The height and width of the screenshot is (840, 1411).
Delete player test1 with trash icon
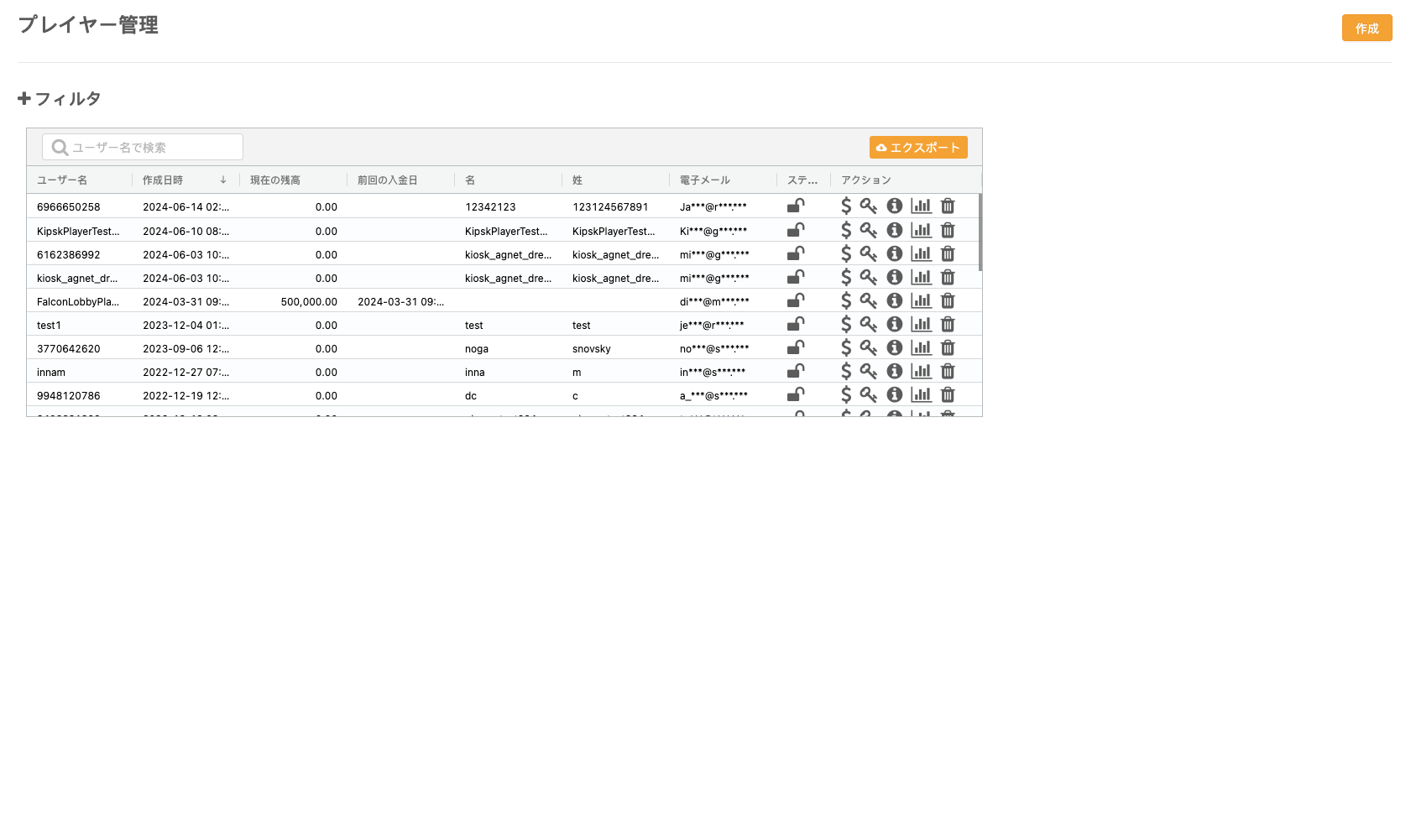tap(948, 324)
